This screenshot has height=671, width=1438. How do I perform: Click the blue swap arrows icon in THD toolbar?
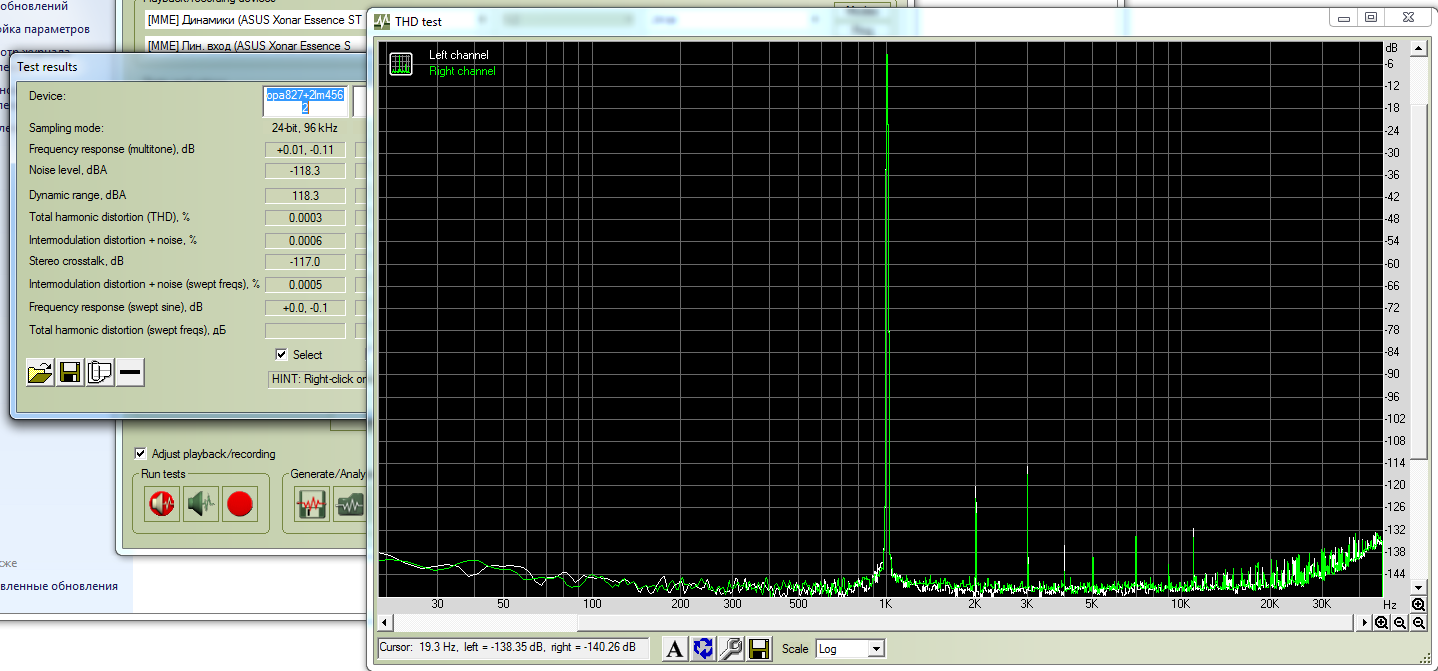(x=703, y=649)
